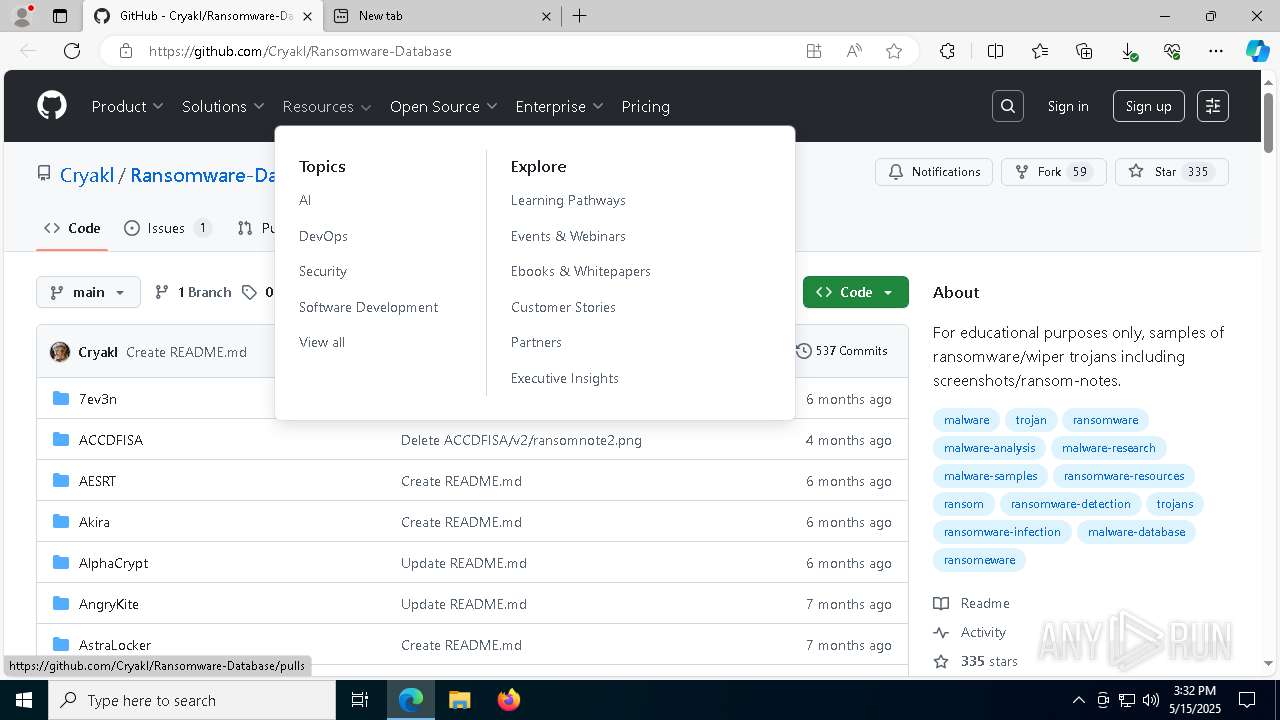Open the GitHub home logo
Image resolution: width=1280 pixels, height=720 pixels.
[x=52, y=106]
